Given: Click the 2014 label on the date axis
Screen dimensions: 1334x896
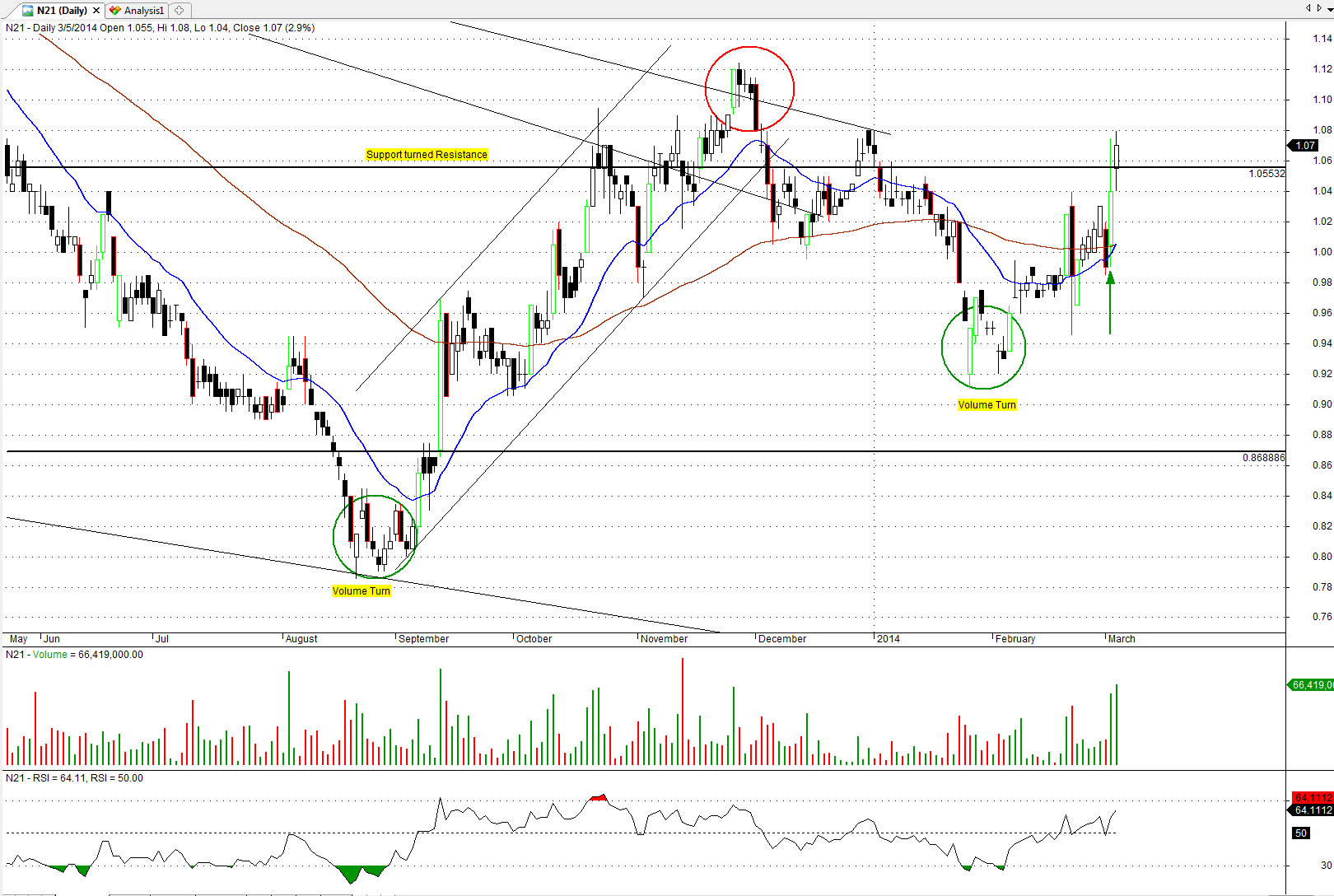Looking at the screenshot, I should coord(889,639).
